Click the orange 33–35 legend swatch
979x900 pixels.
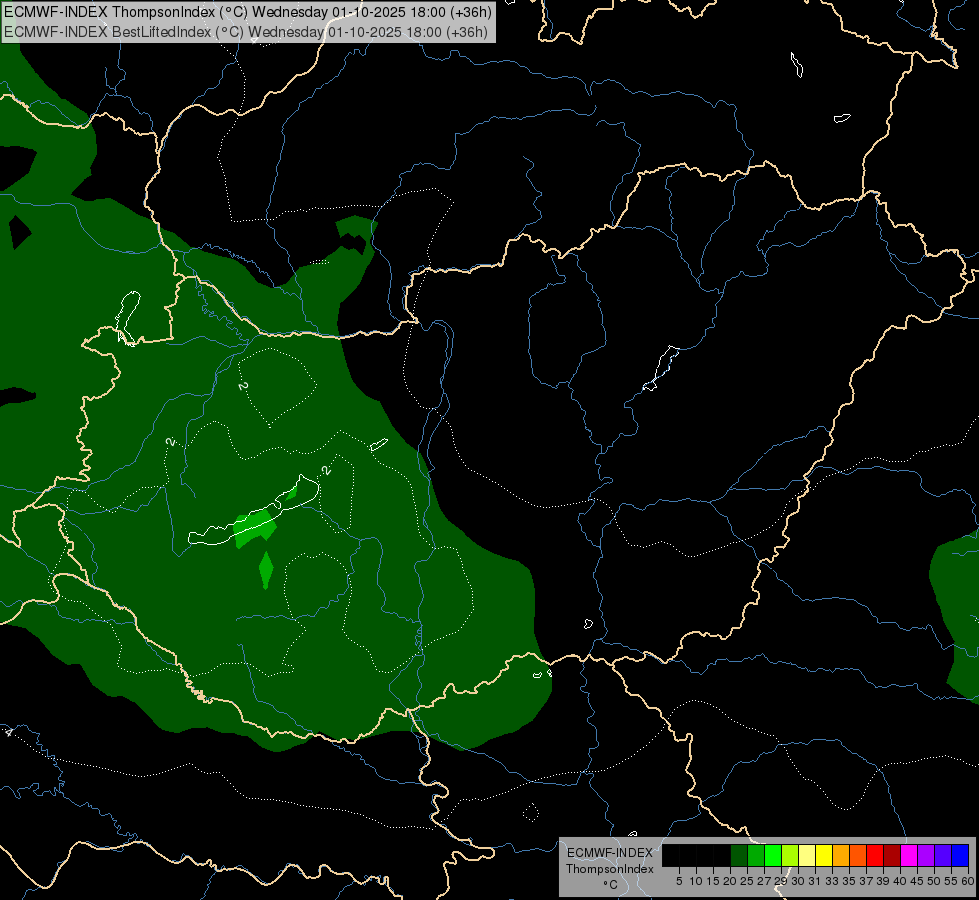point(841,855)
